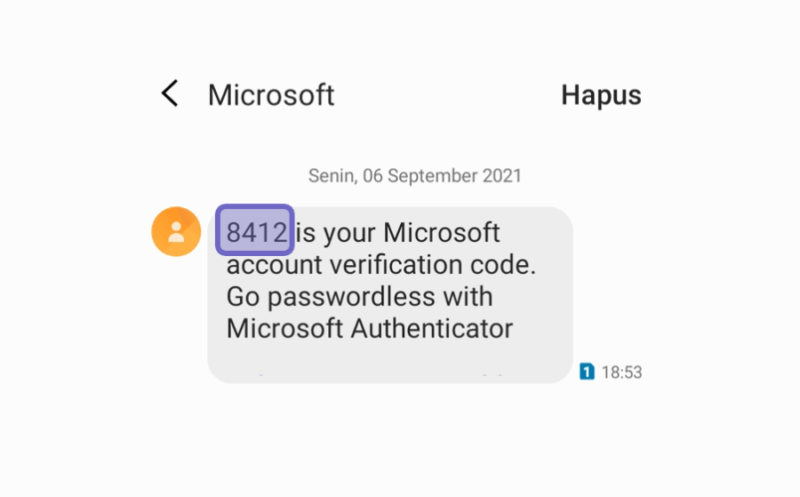Image resolution: width=800 pixels, height=497 pixels.
Task: Click 'Microsoft' on the message's last line
Action: click(x=285, y=328)
